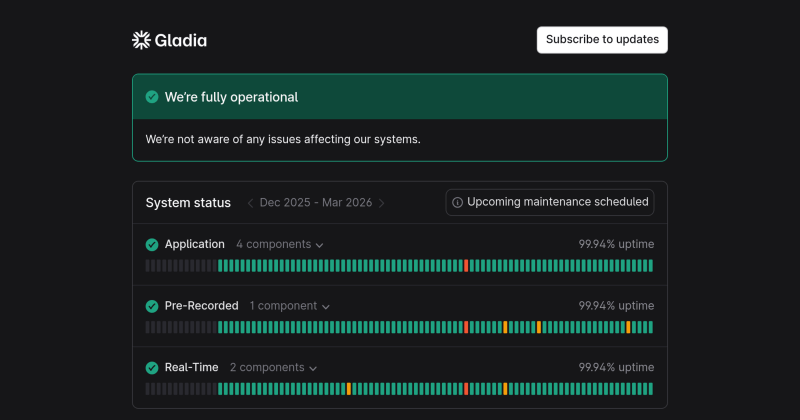Go to next date range arrow
The height and width of the screenshot is (420, 800).
382,203
